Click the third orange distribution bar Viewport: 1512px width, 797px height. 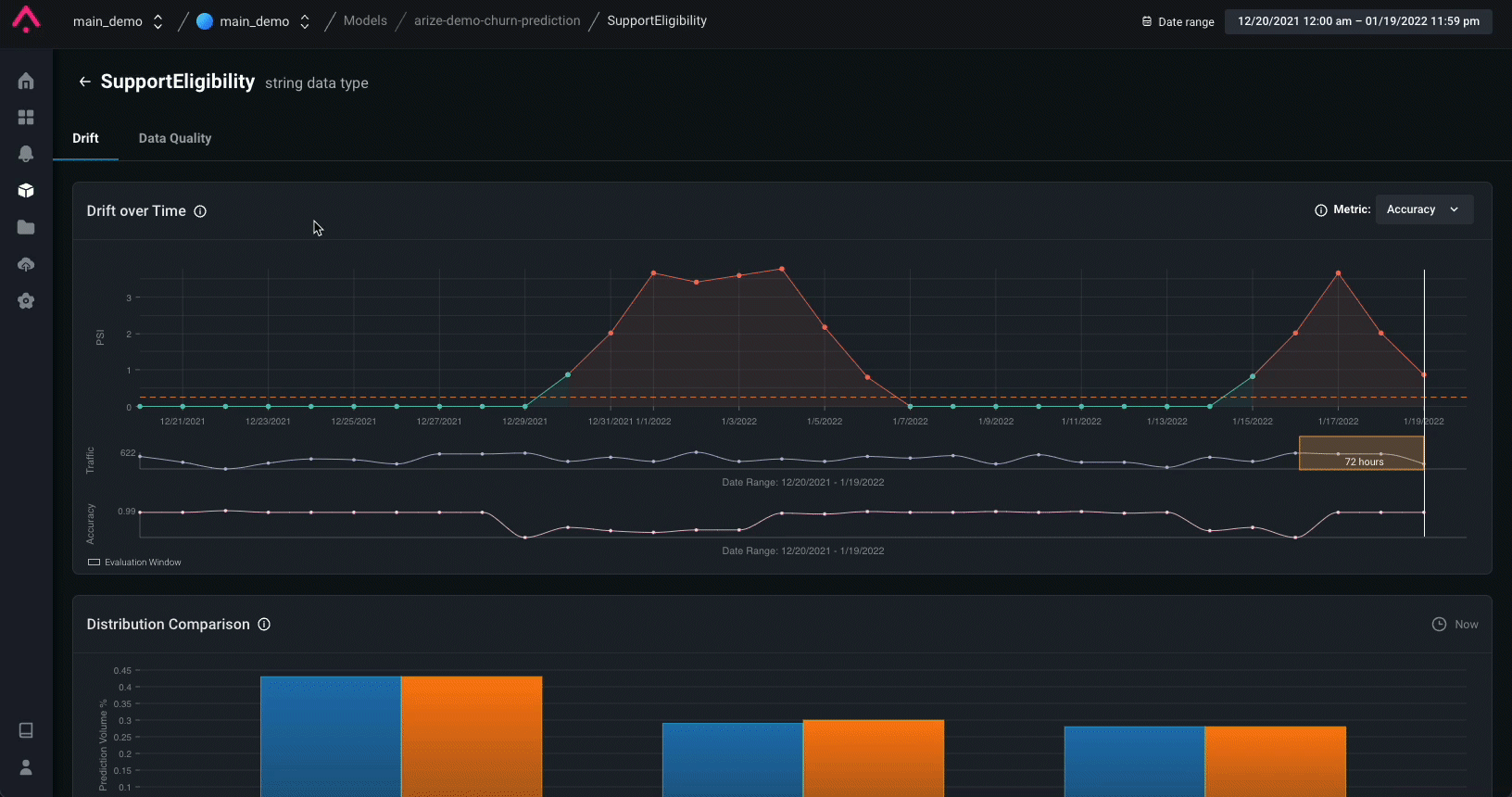tap(1275, 762)
